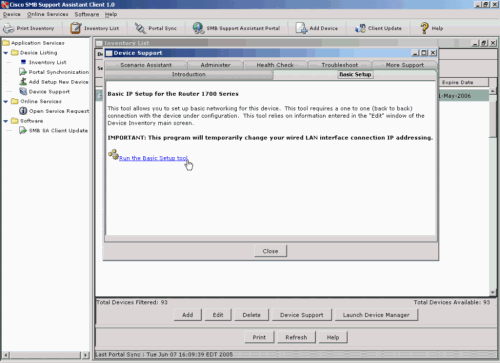The image size is (500, 363).
Task: Open the Online Services menu
Action: (x=48, y=14)
